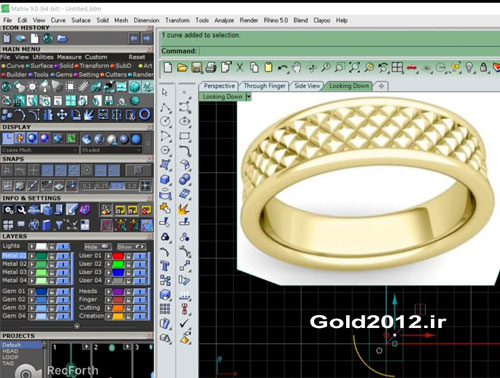The image size is (500, 378).
Task: Click the Icon History forward arrow
Action: point(147,39)
